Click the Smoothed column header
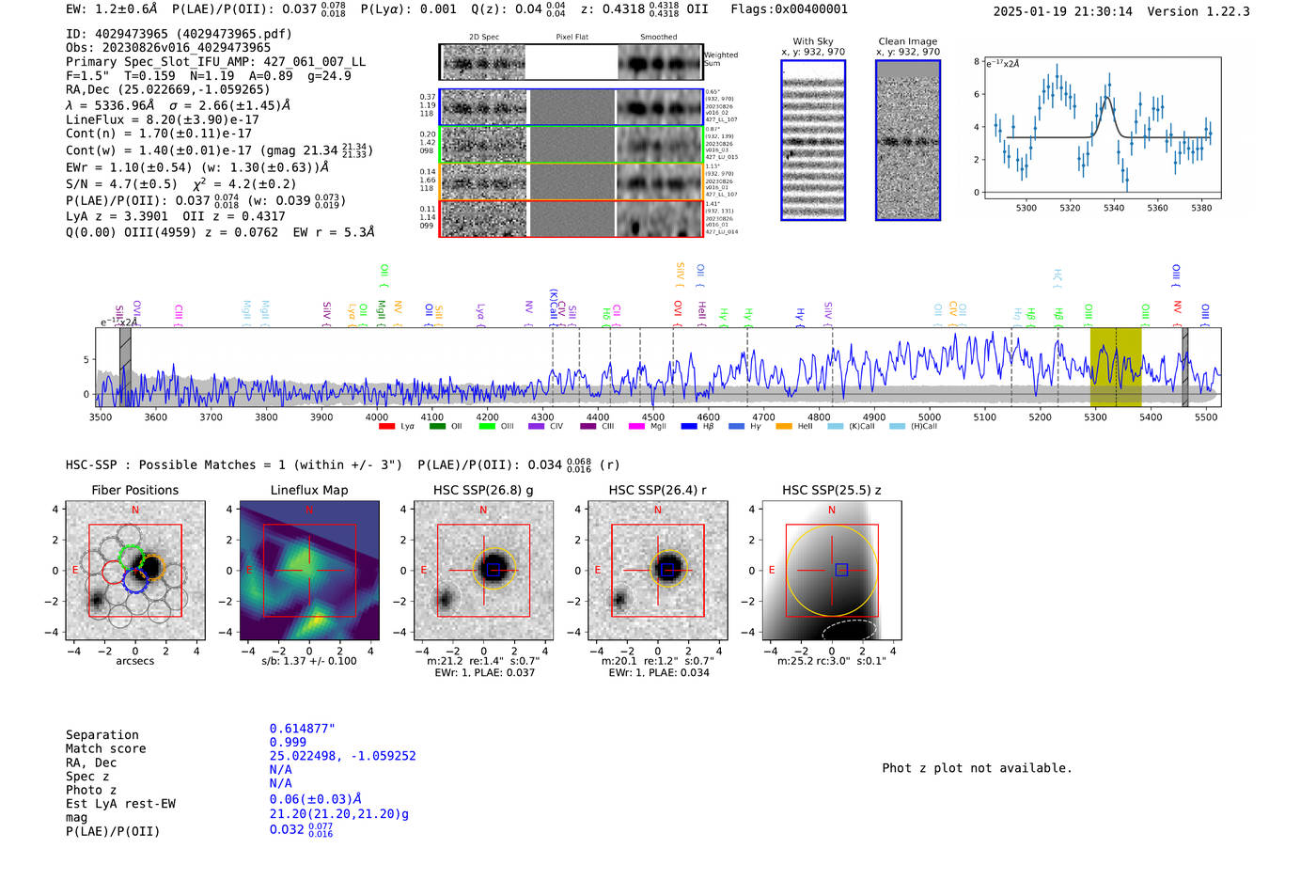The image size is (1316, 896). 658,38
